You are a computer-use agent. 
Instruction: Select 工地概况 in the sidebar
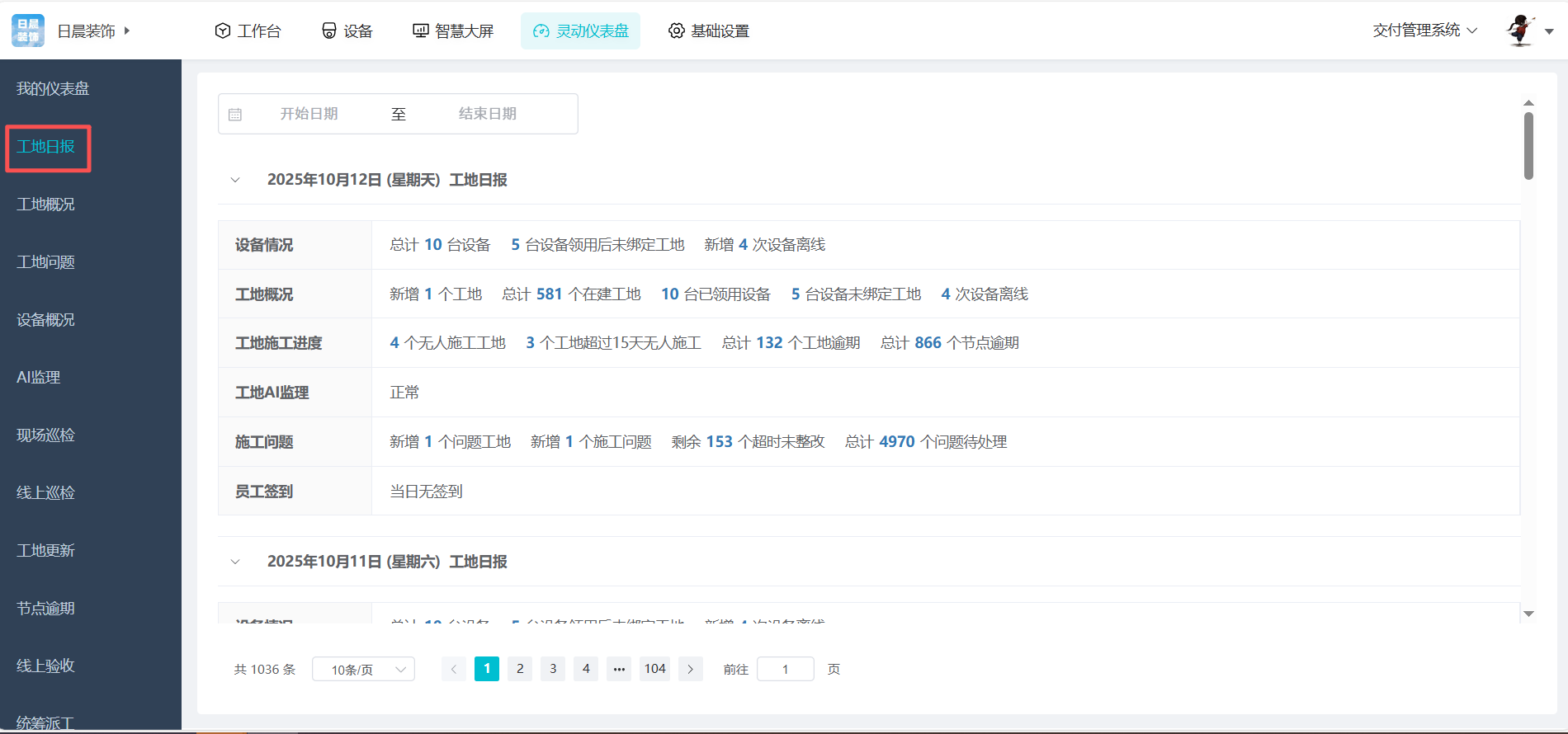[45, 204]
